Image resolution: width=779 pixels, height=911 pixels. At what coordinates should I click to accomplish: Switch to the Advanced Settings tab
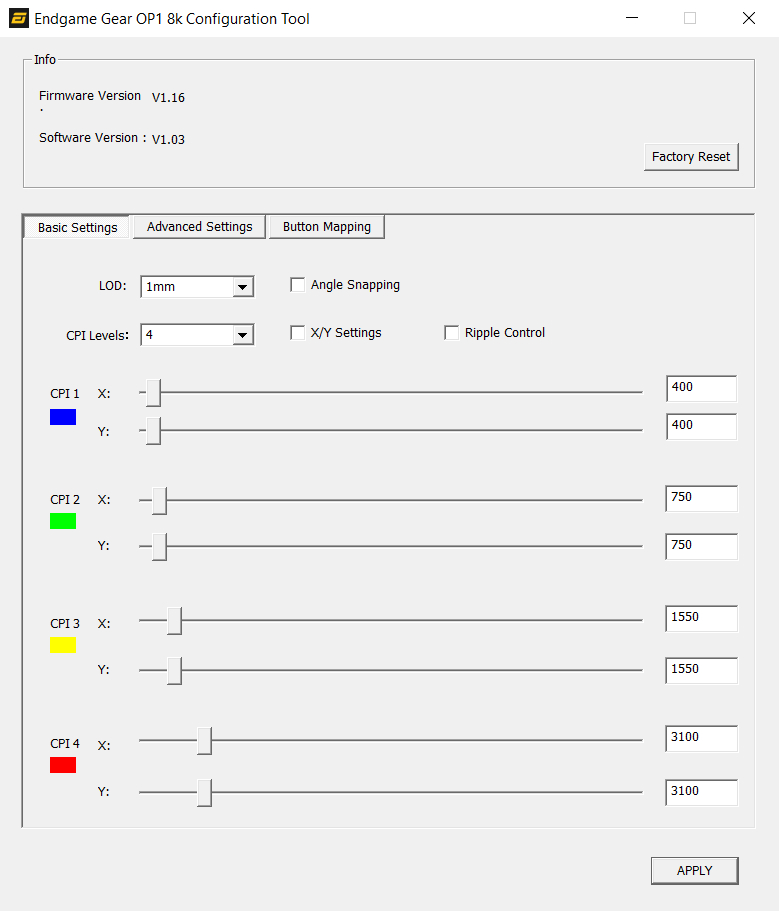pos(199,227)
